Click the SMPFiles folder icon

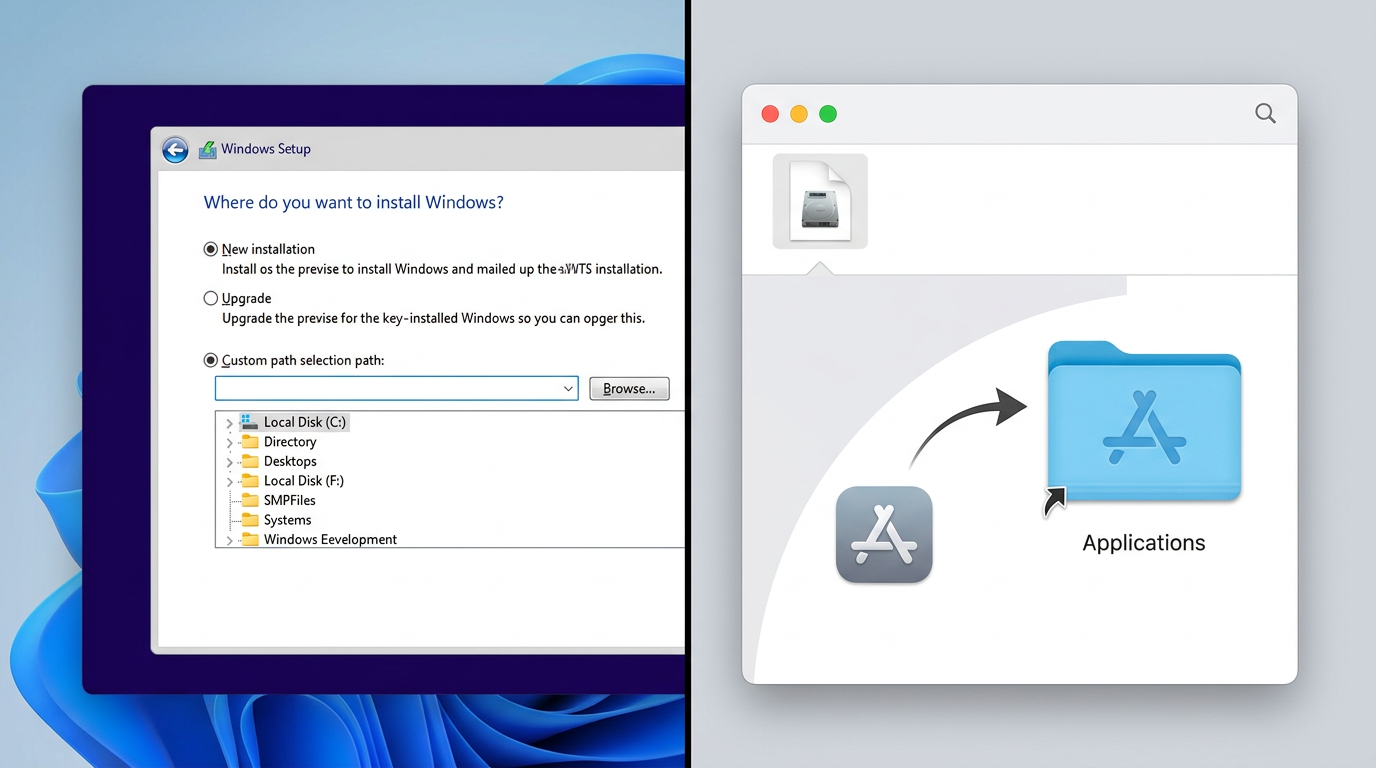(x=250, y=500)
